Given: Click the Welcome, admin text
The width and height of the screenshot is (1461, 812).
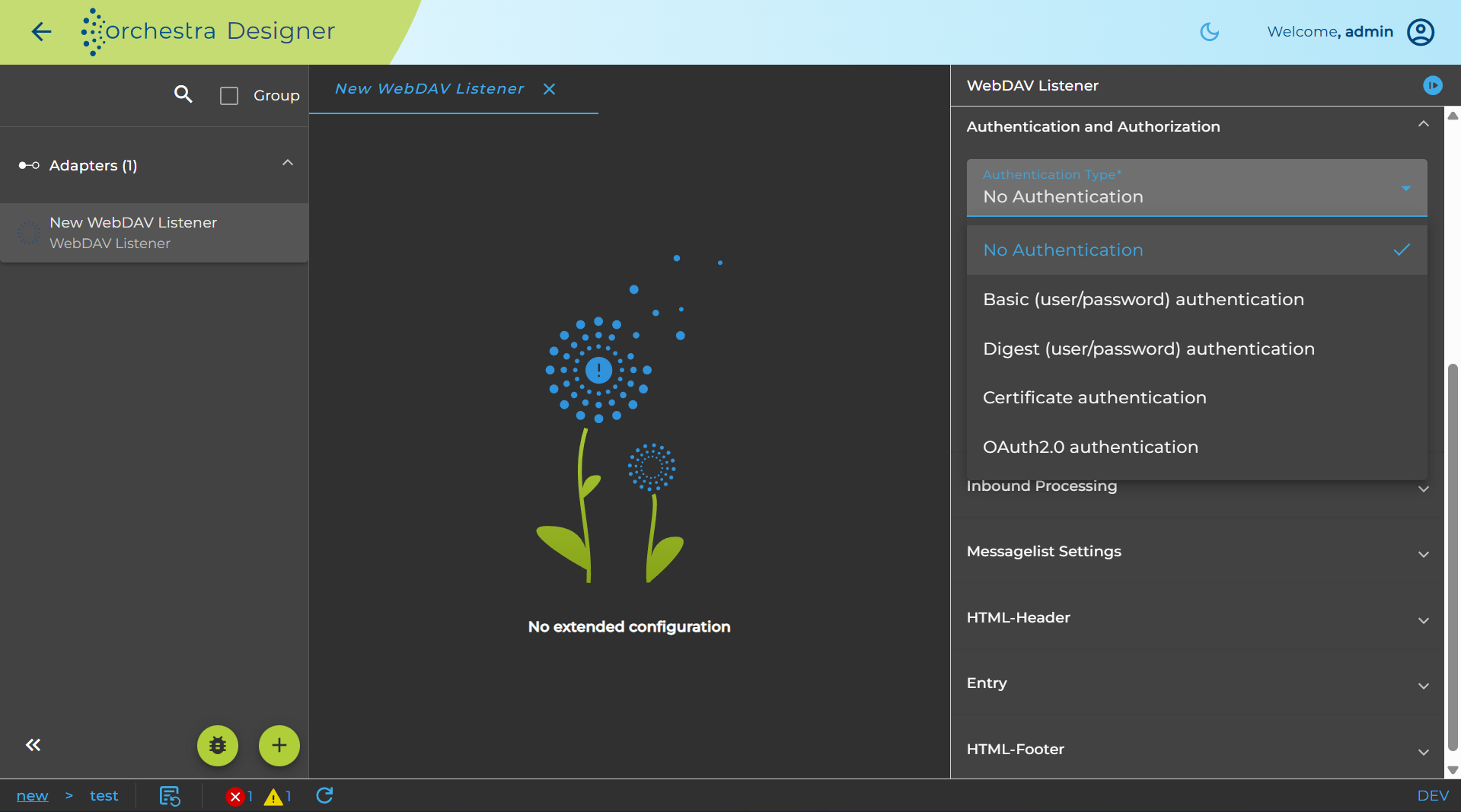Looking at the screenshot, I should 1330,32.
